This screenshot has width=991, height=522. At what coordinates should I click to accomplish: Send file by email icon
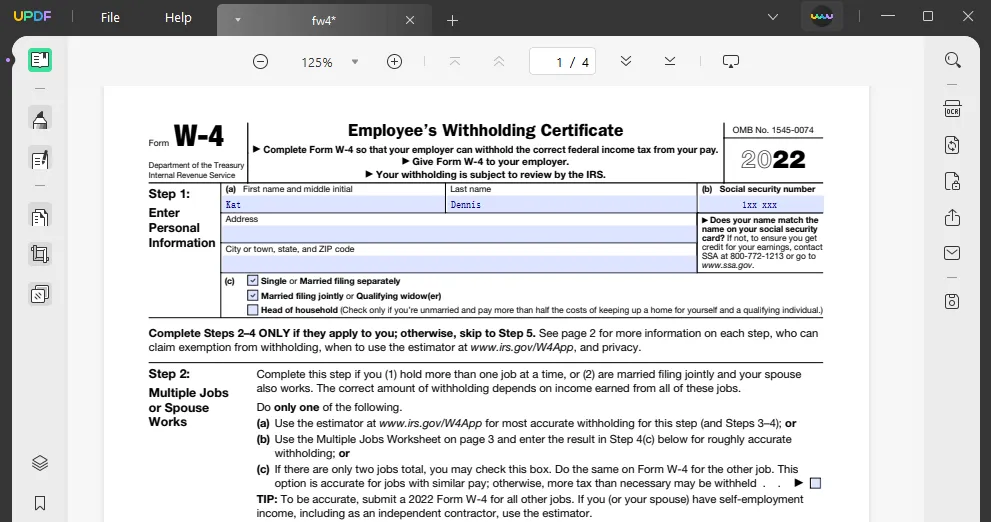[x=952, y=254]
